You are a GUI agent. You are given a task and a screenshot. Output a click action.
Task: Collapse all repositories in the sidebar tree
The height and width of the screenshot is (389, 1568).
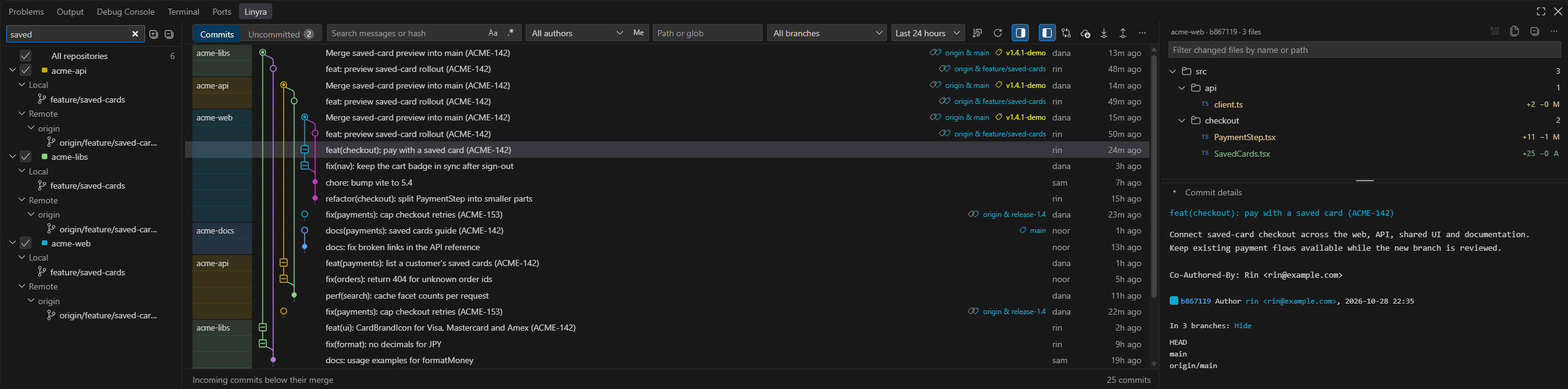(169, 34)
